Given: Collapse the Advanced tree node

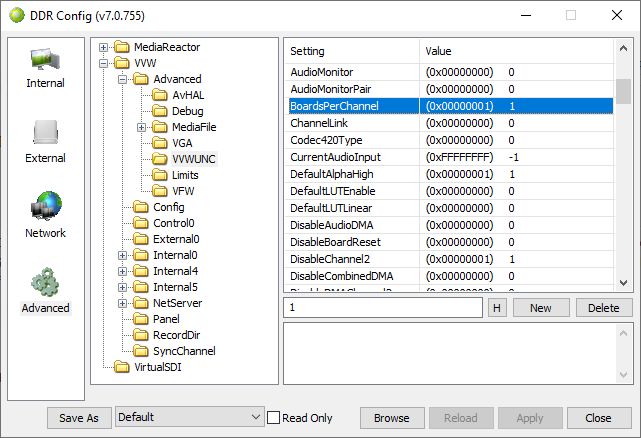Looking at the screenshot, I should click(x=122, y=79).
